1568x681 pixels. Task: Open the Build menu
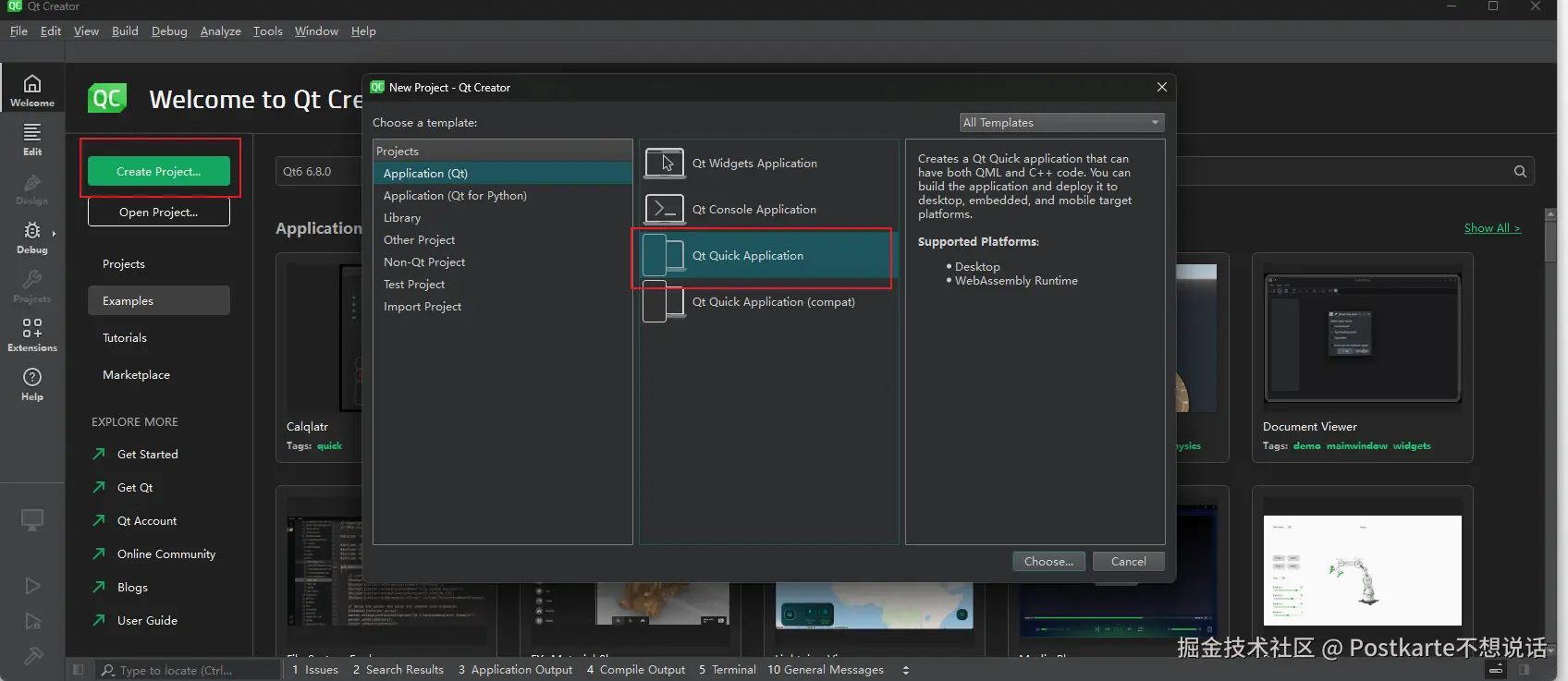(x=125, y=30)
